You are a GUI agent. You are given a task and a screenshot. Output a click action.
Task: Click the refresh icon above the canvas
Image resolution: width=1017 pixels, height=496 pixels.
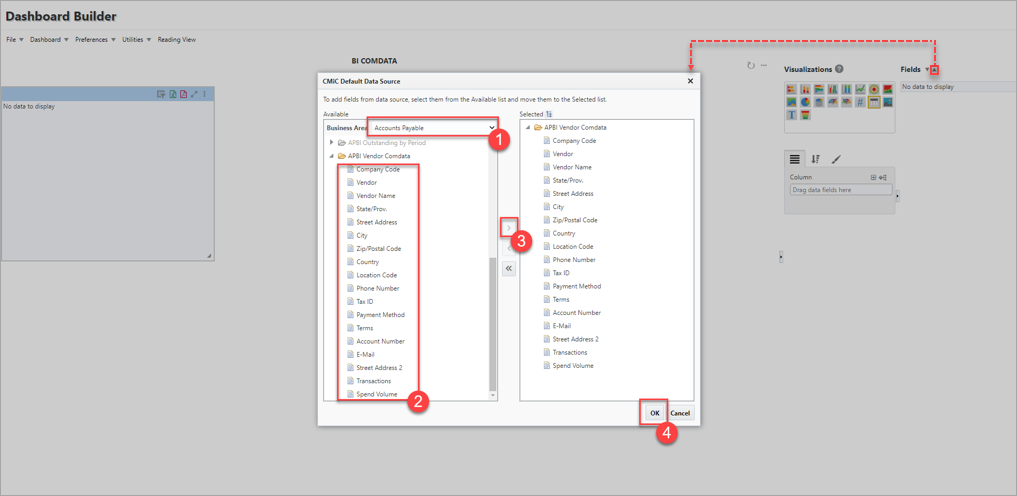751,65
